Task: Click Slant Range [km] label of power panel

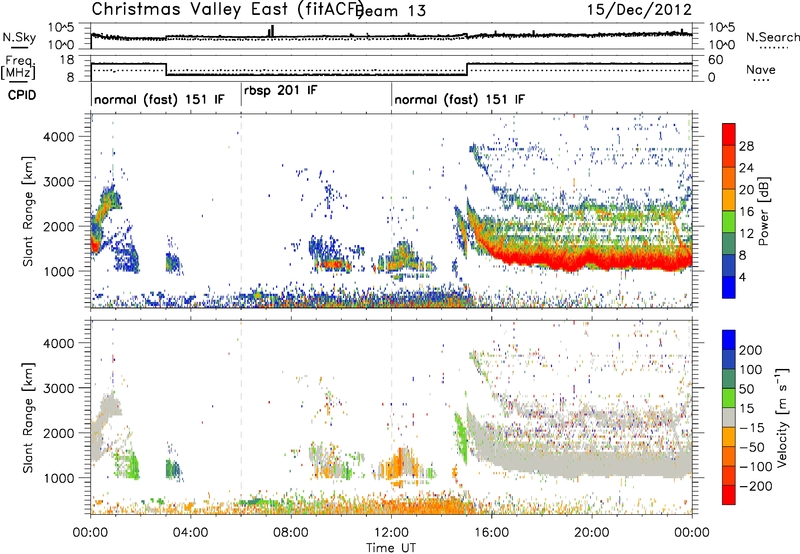Action: click(28, 211)
